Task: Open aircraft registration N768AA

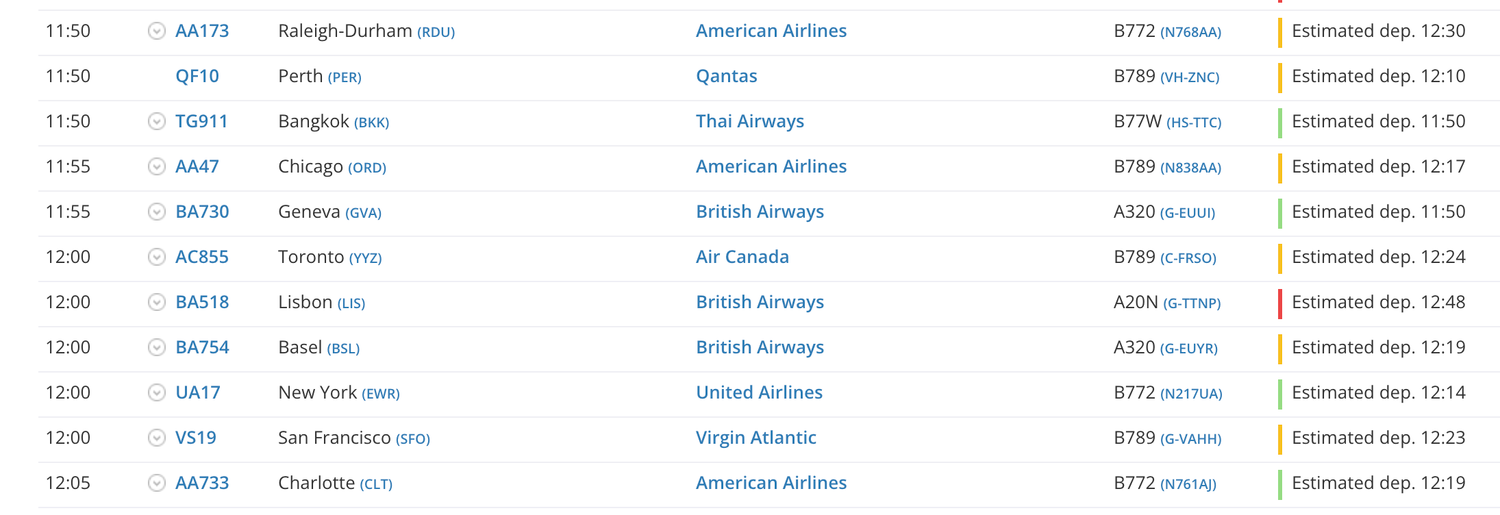Action: (x=1190, y=32)
